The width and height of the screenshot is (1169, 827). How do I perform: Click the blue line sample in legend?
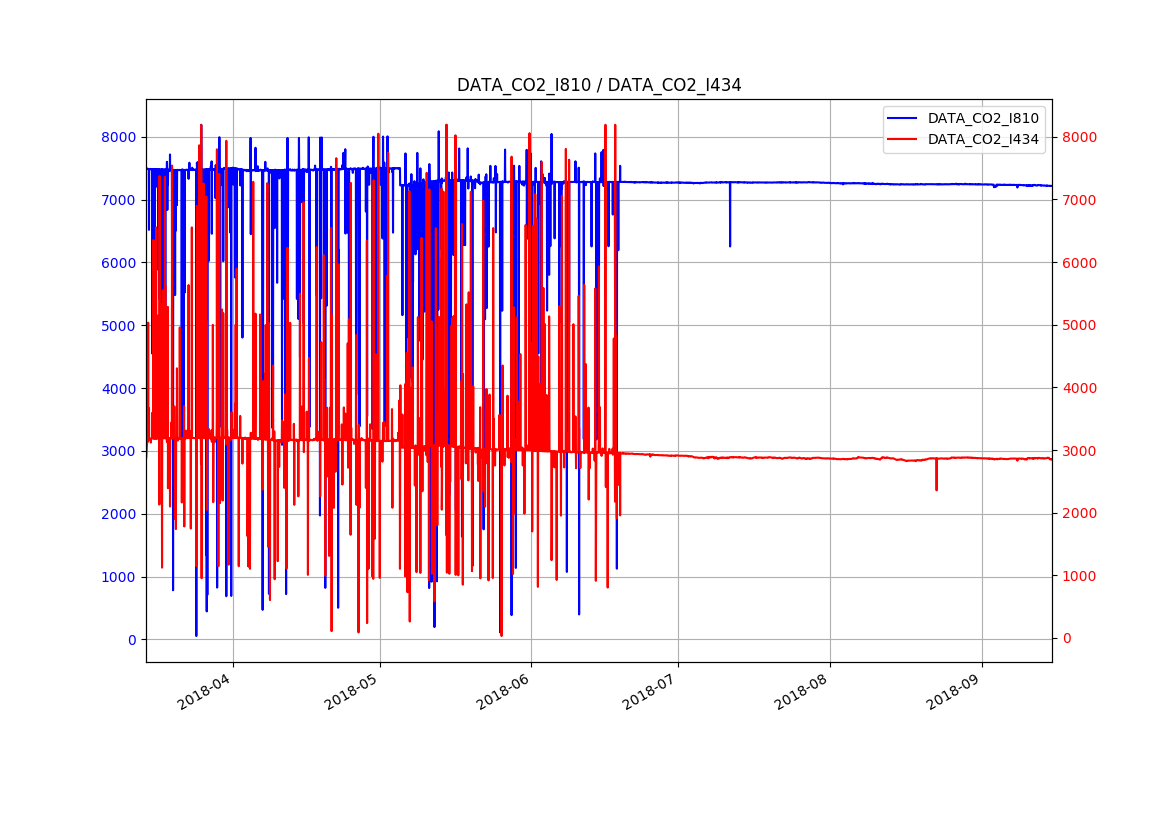(x=903, y=118)
